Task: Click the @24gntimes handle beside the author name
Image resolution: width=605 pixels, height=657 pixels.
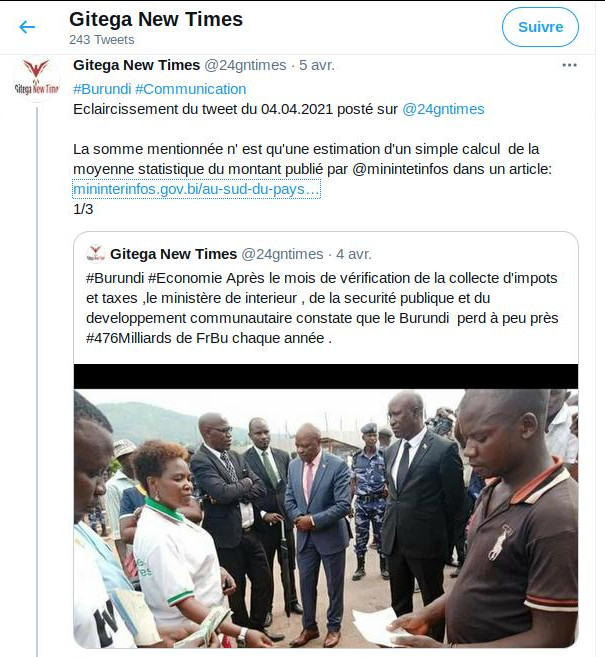Action: (246, 65)
